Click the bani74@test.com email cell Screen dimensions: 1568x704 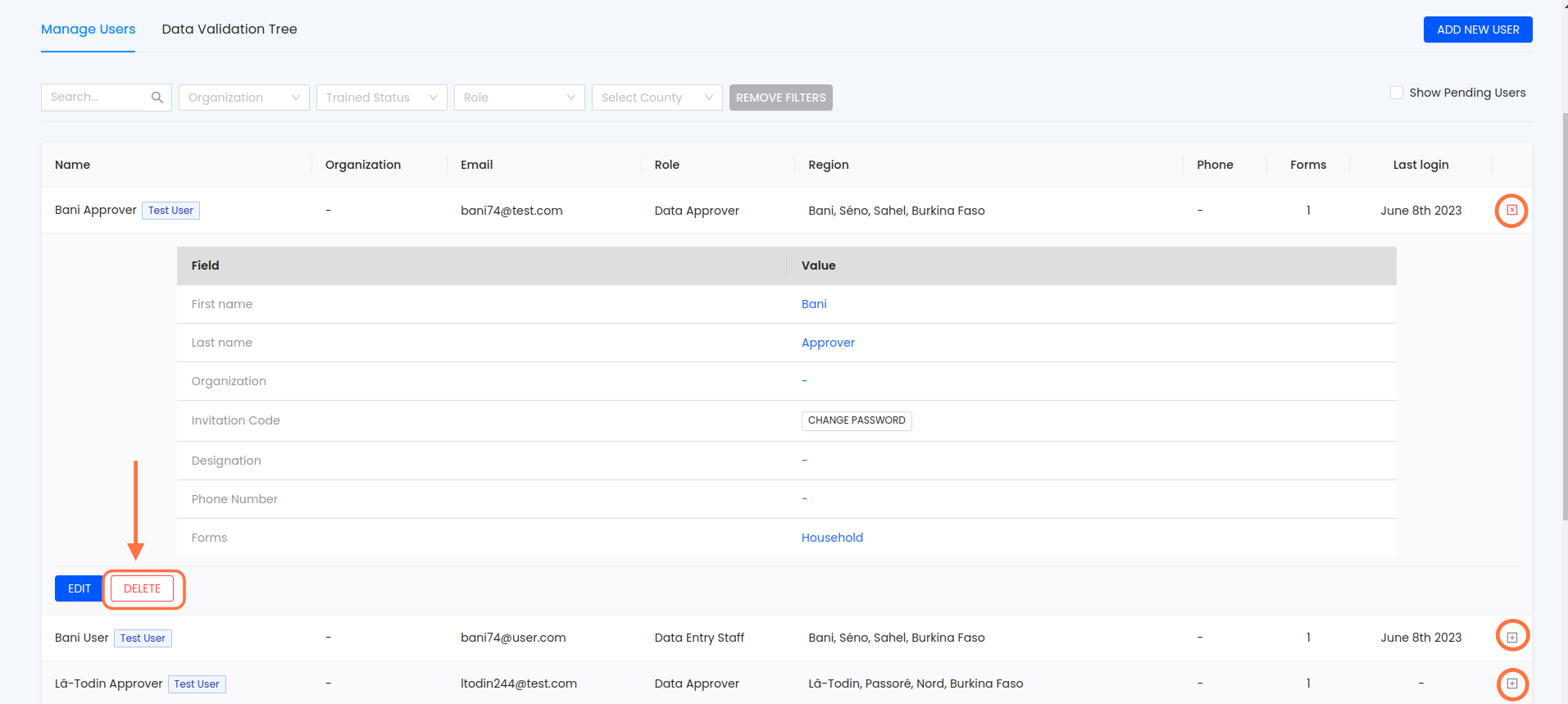click(511, 211)
